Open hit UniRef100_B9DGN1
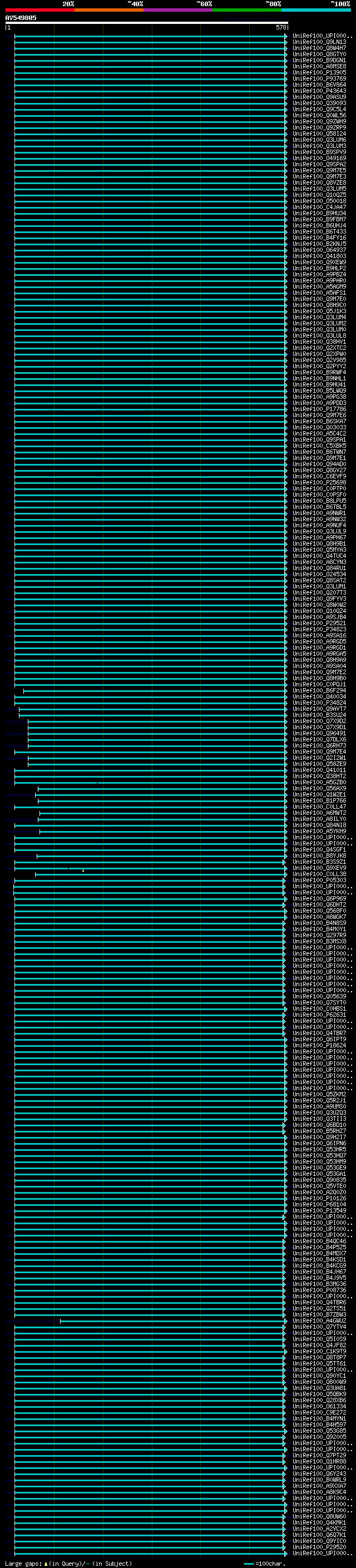This screenshot has height=1568, width=356. pos(319,60)
